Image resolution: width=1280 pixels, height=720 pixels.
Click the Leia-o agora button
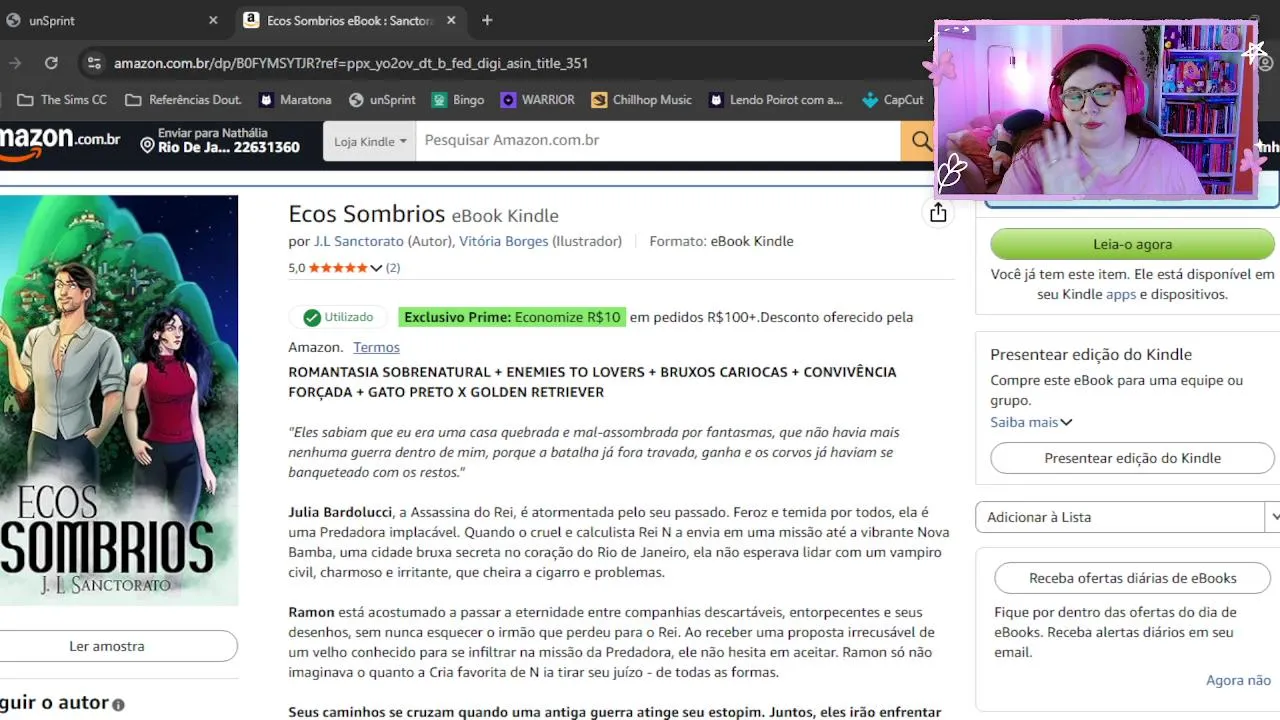1132,244
